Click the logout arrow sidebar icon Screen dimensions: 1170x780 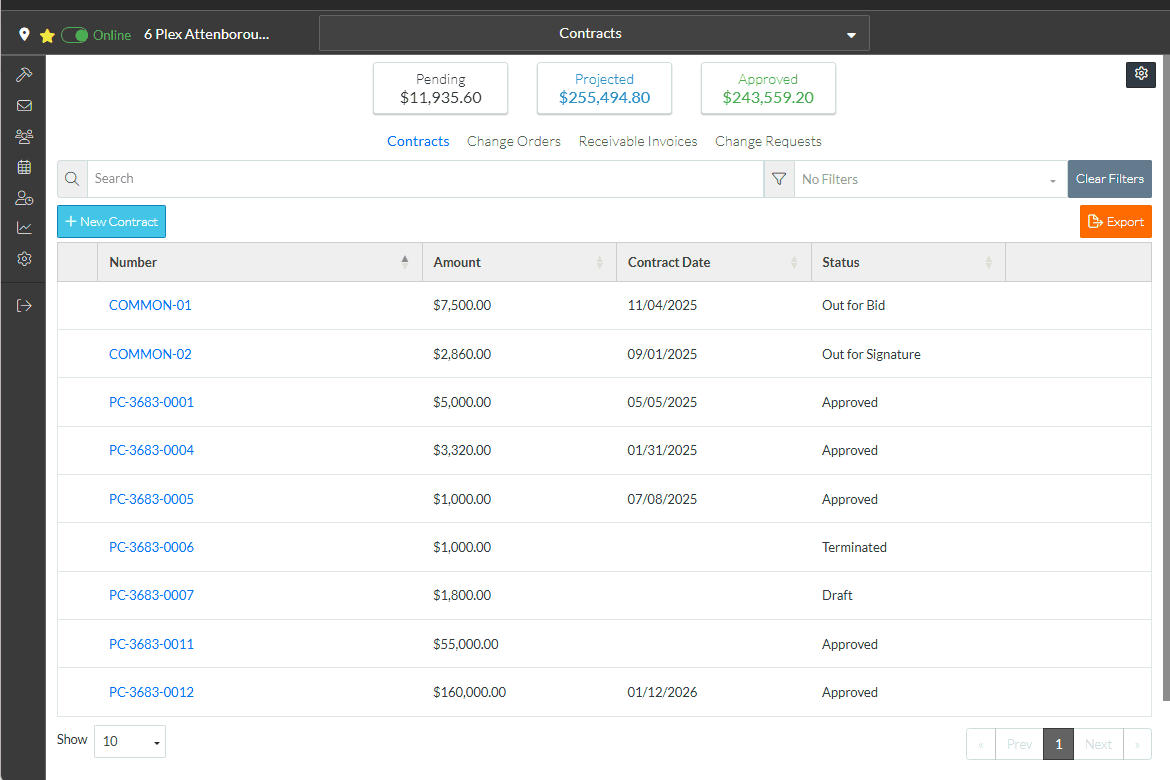pyautogui.click(x=24, y=305)
